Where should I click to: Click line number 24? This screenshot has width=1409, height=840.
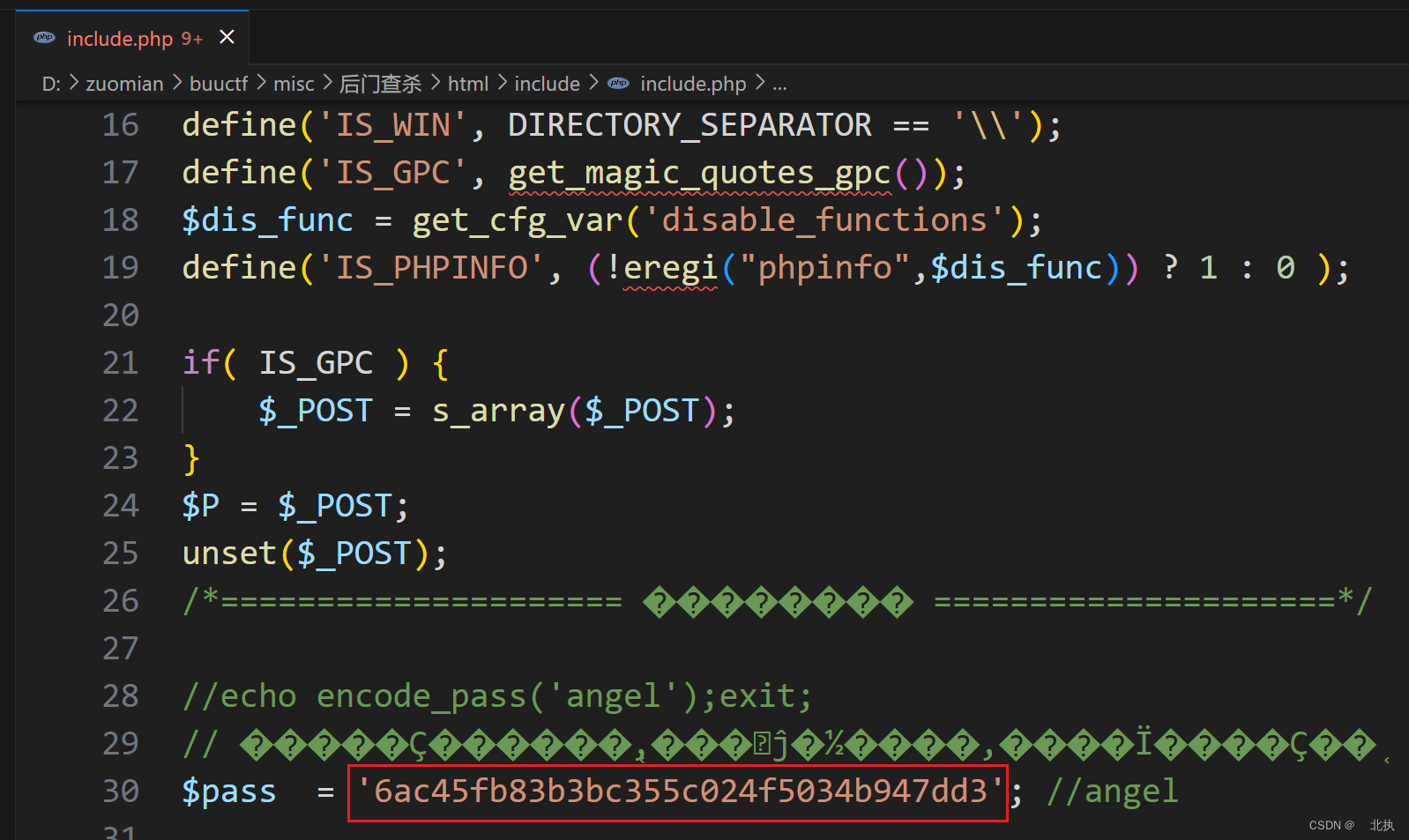[x=121, y=506]
